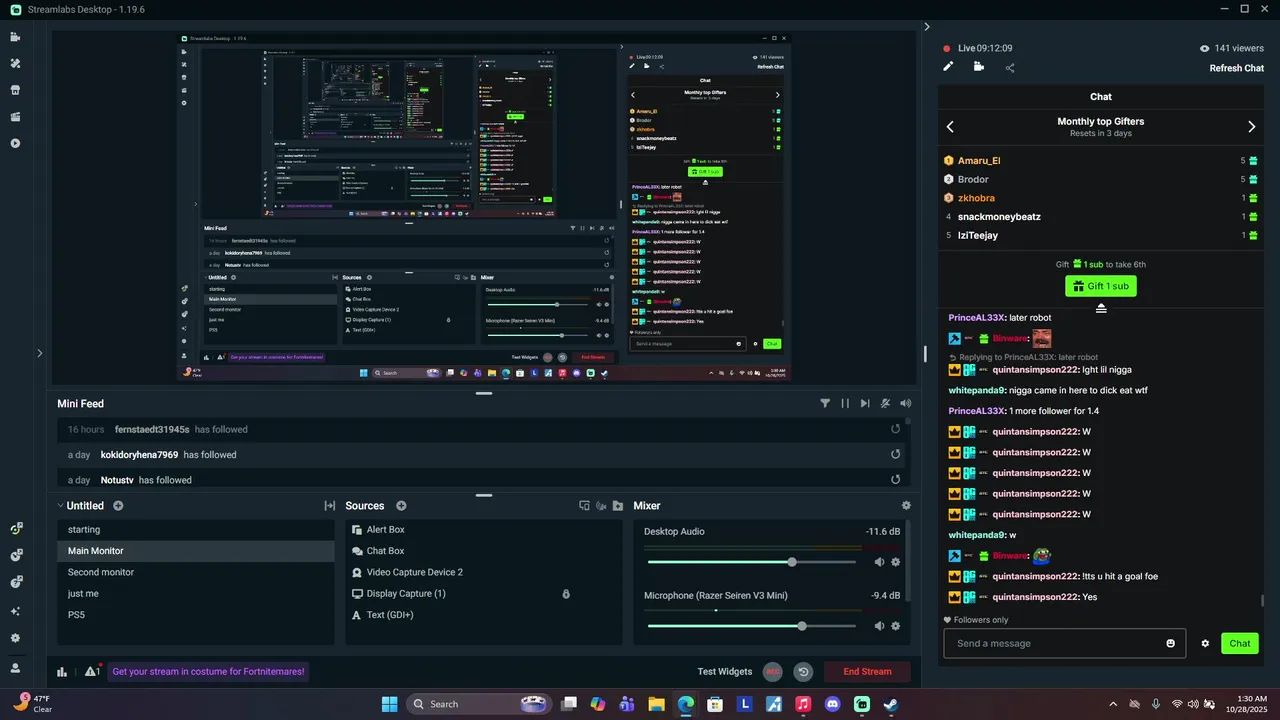Add a new source with the plus icon
Viewport: 1280px width, 720px height.
pyautogui.click(x=401, y=506)
